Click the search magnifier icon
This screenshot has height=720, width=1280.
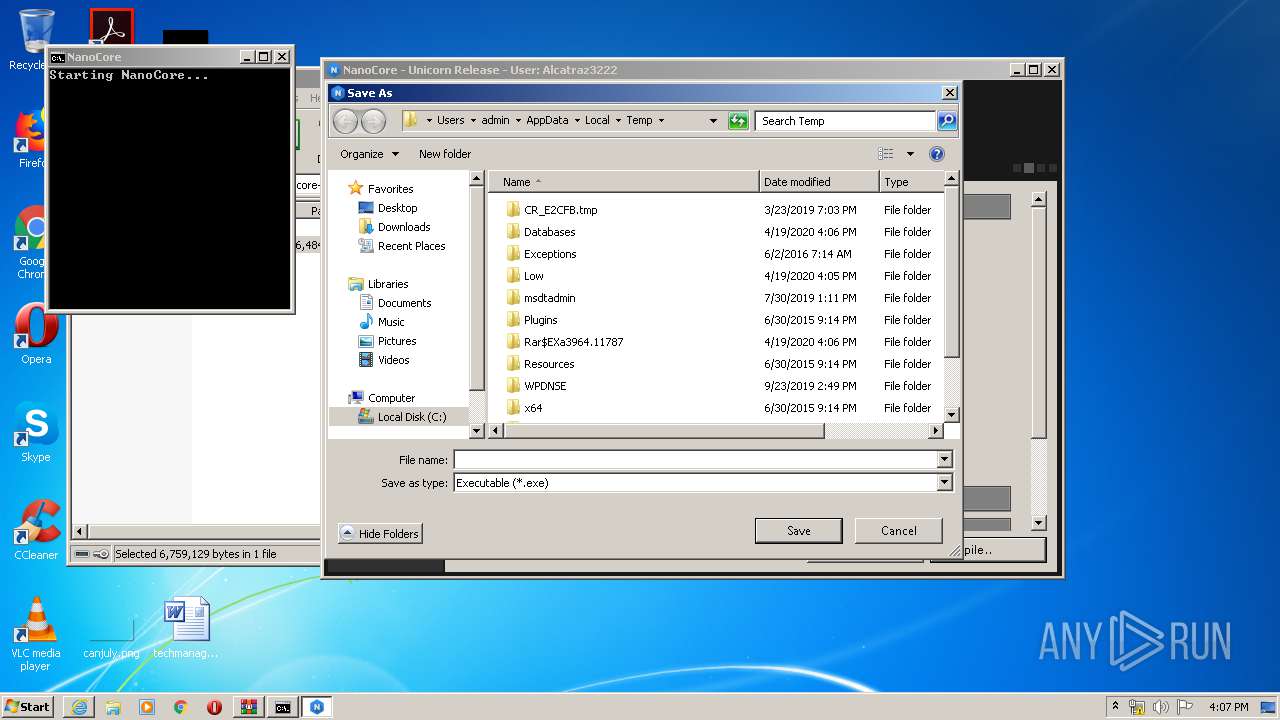pyautogui.click(x=947, y=121)
